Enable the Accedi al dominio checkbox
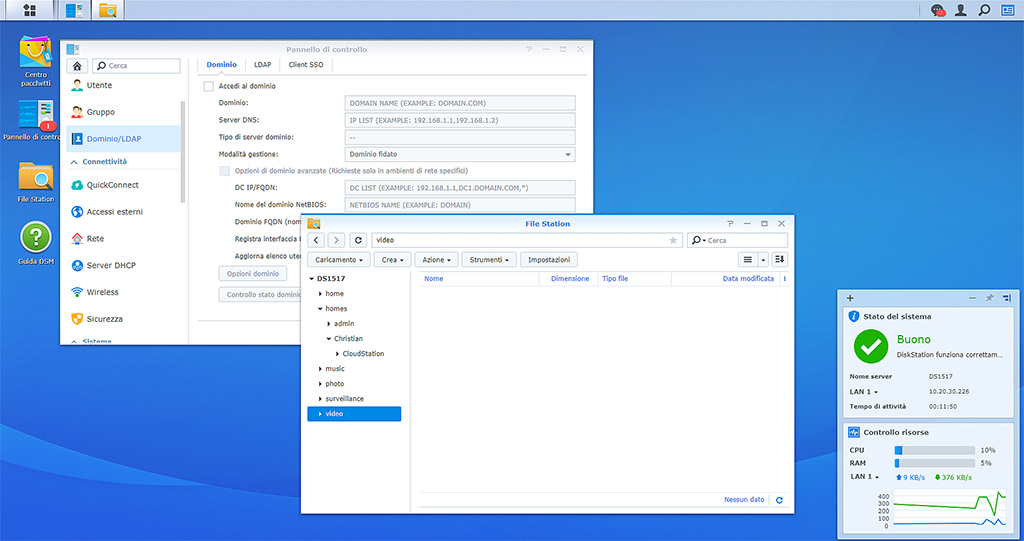Screen dimensions: 1024x541 pyautogui.click(x=208, y=87)
